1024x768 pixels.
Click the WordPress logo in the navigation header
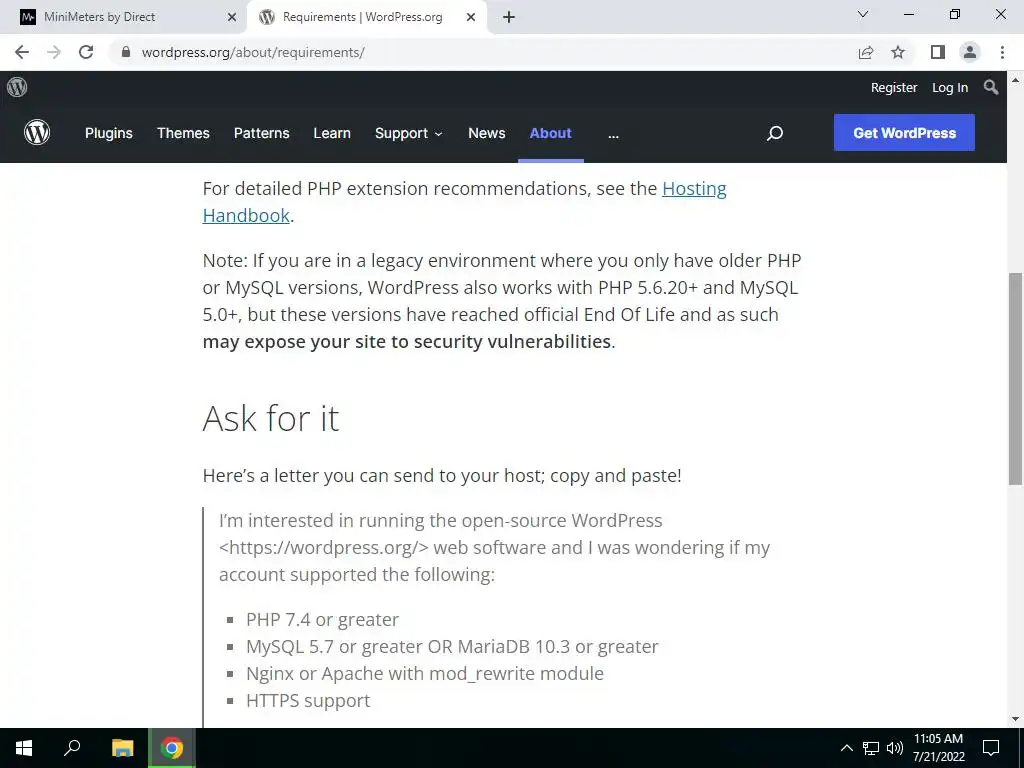[37, 133]
